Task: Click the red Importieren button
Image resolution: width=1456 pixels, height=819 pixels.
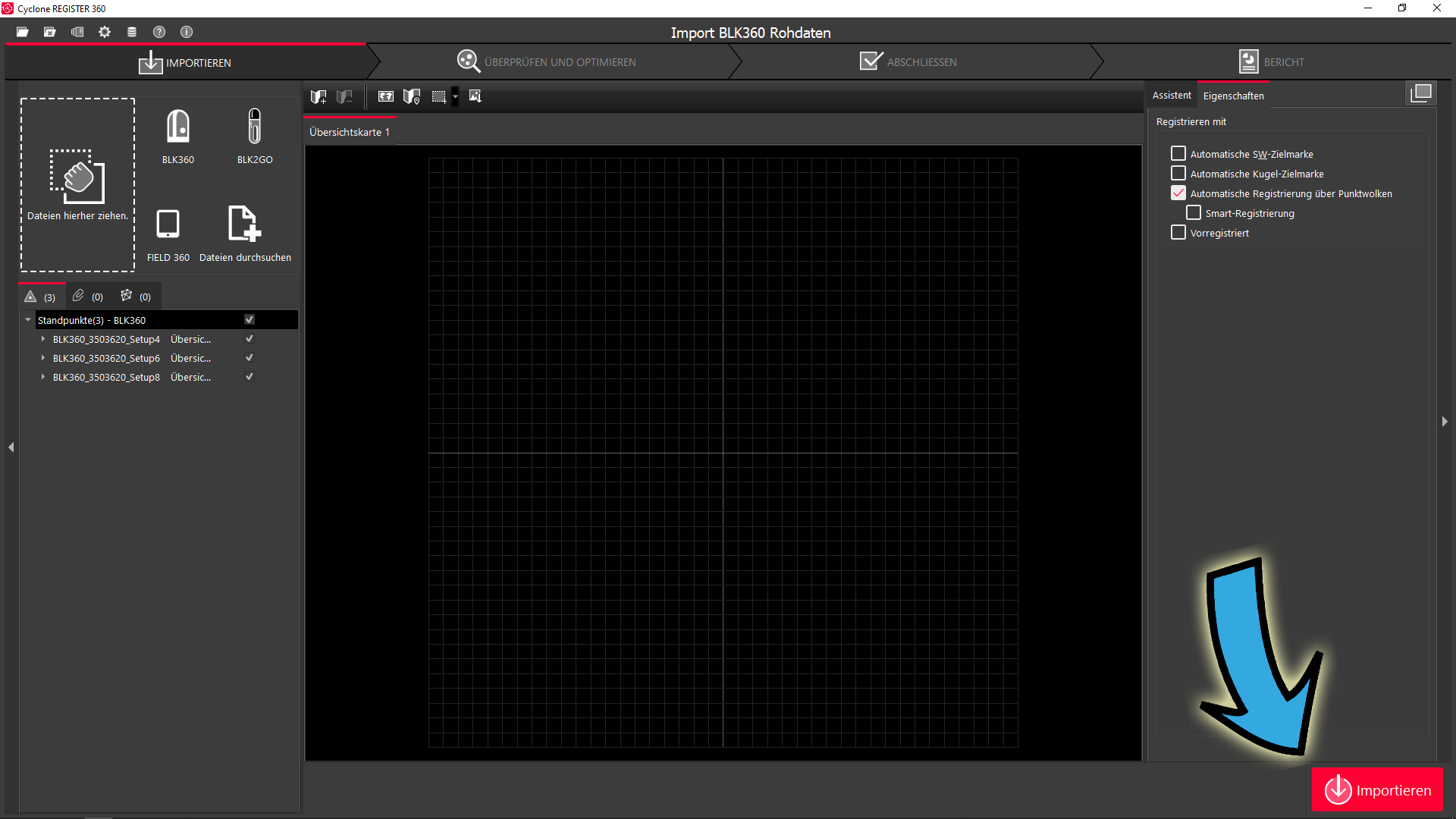Action: (1377, 790)
